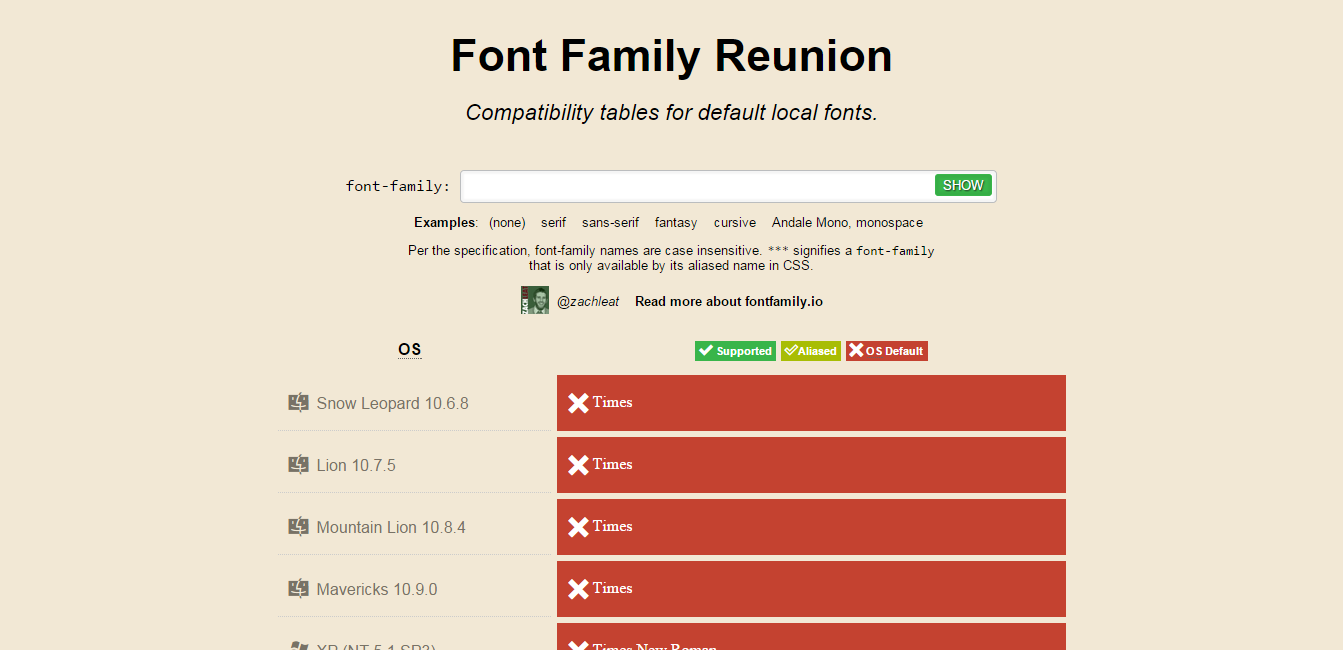Click the X icon in Mountain Lion's Times row
The height and width of the screenshot is (650, 1343).
[x=578, y=527]
